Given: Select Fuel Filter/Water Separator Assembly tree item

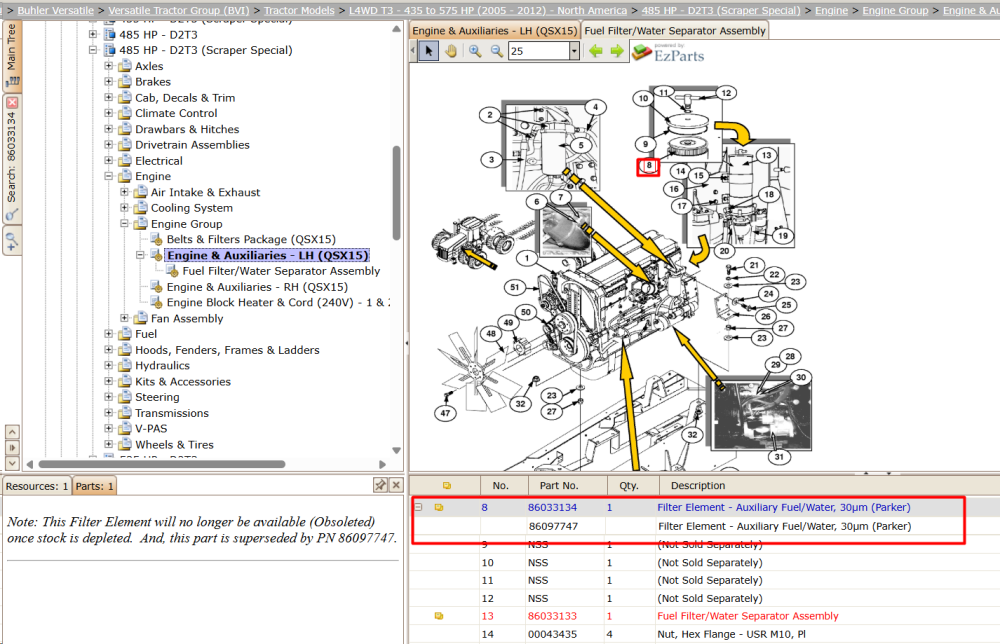Looking at the screenshot, I should pos(281,271).
